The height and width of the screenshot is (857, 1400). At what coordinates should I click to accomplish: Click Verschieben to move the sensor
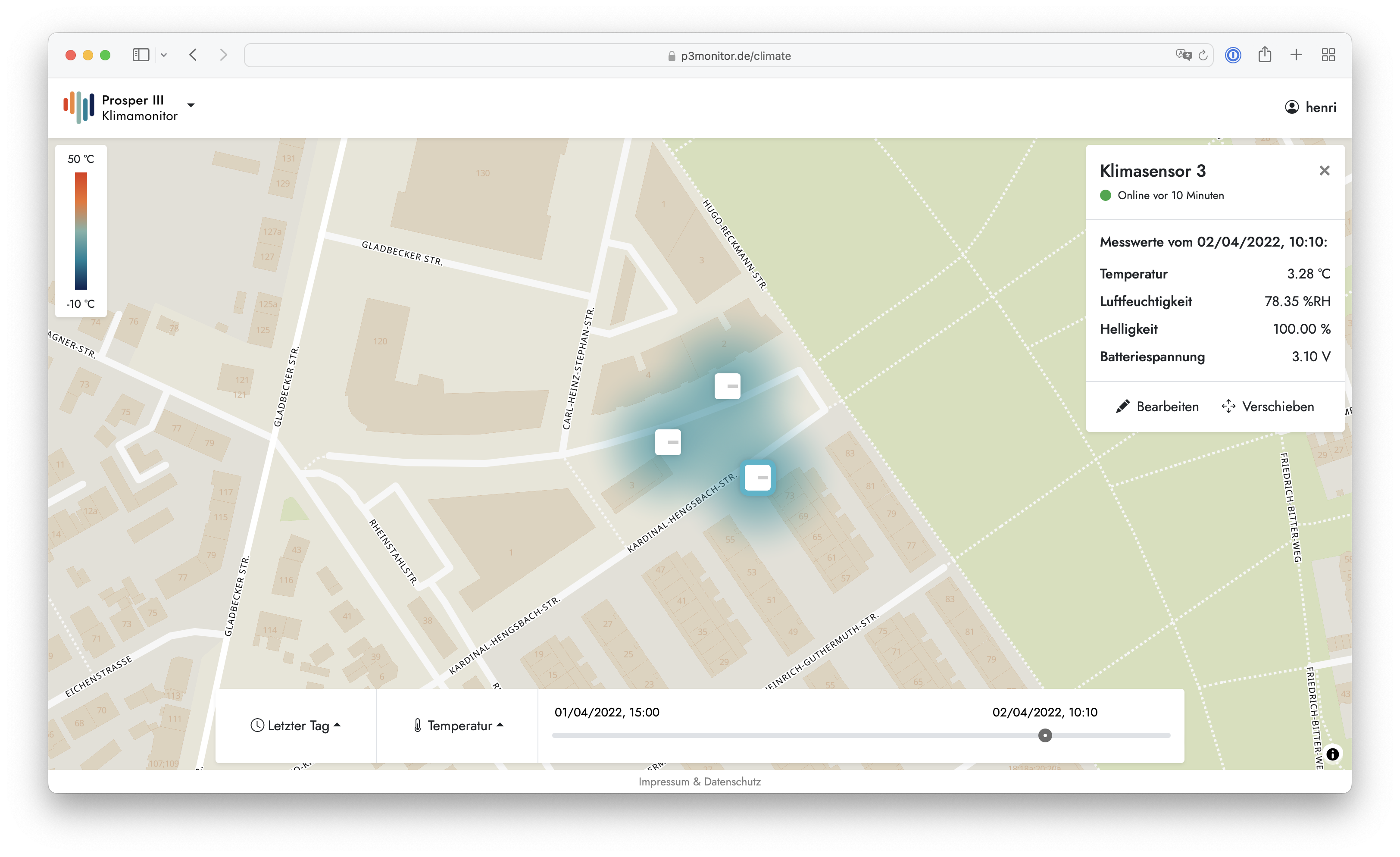pyautogui.click(x=1268, y=407)
